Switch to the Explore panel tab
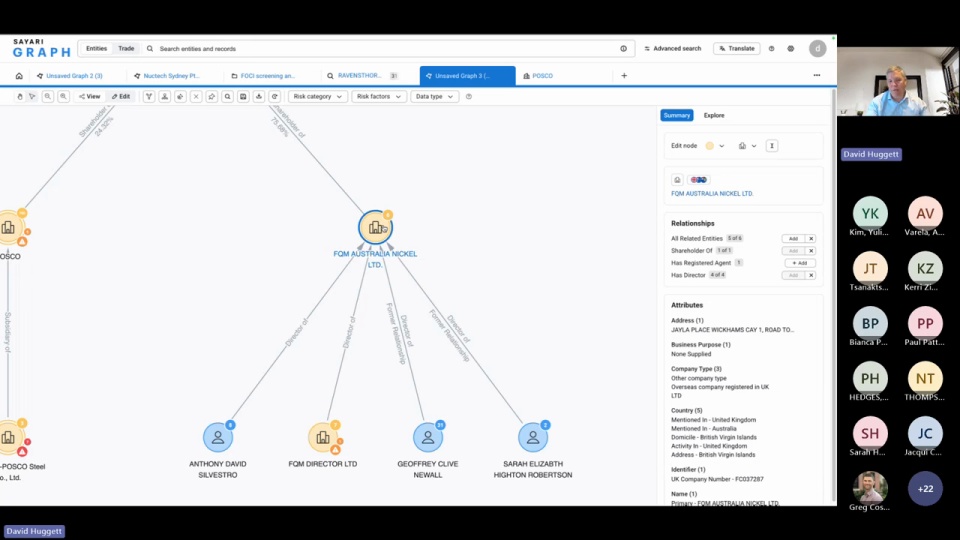 point(714,116)
